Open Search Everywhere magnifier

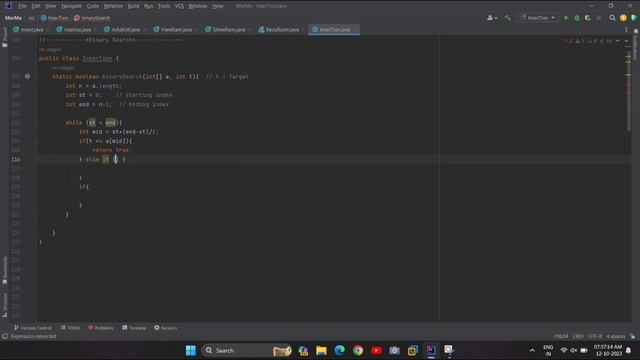(x=612, y=18)
